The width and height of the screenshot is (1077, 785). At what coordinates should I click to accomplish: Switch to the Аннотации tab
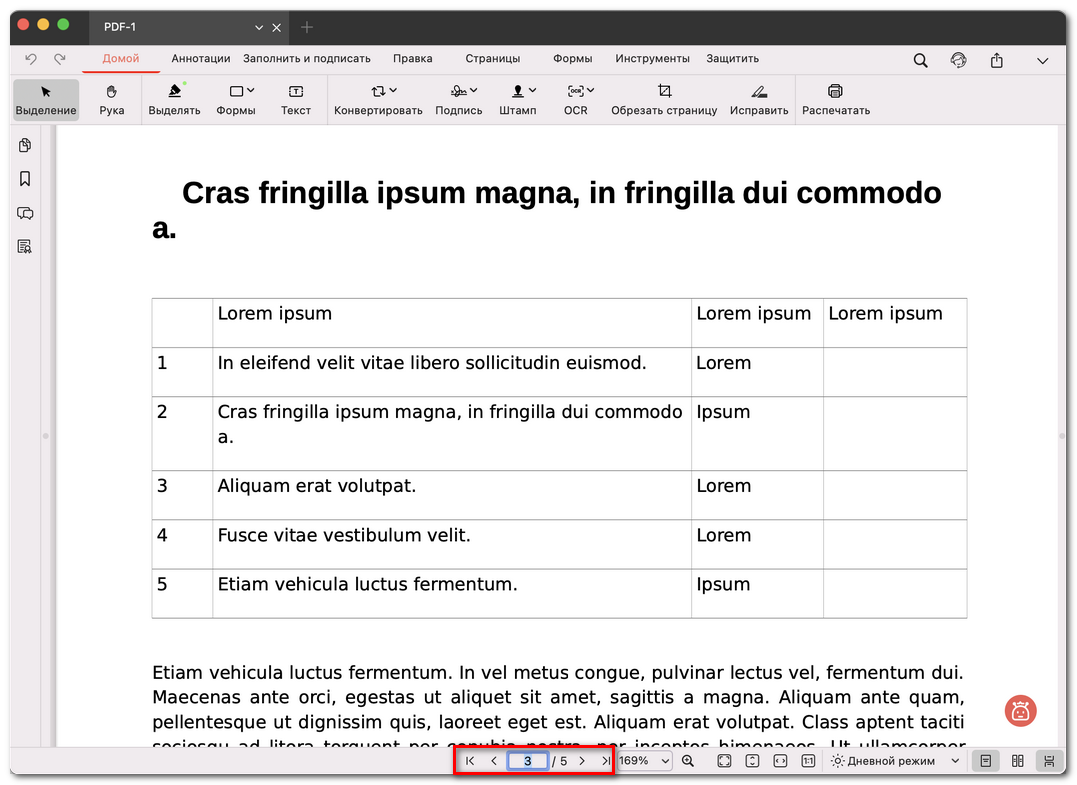click(x=200, y=58)
